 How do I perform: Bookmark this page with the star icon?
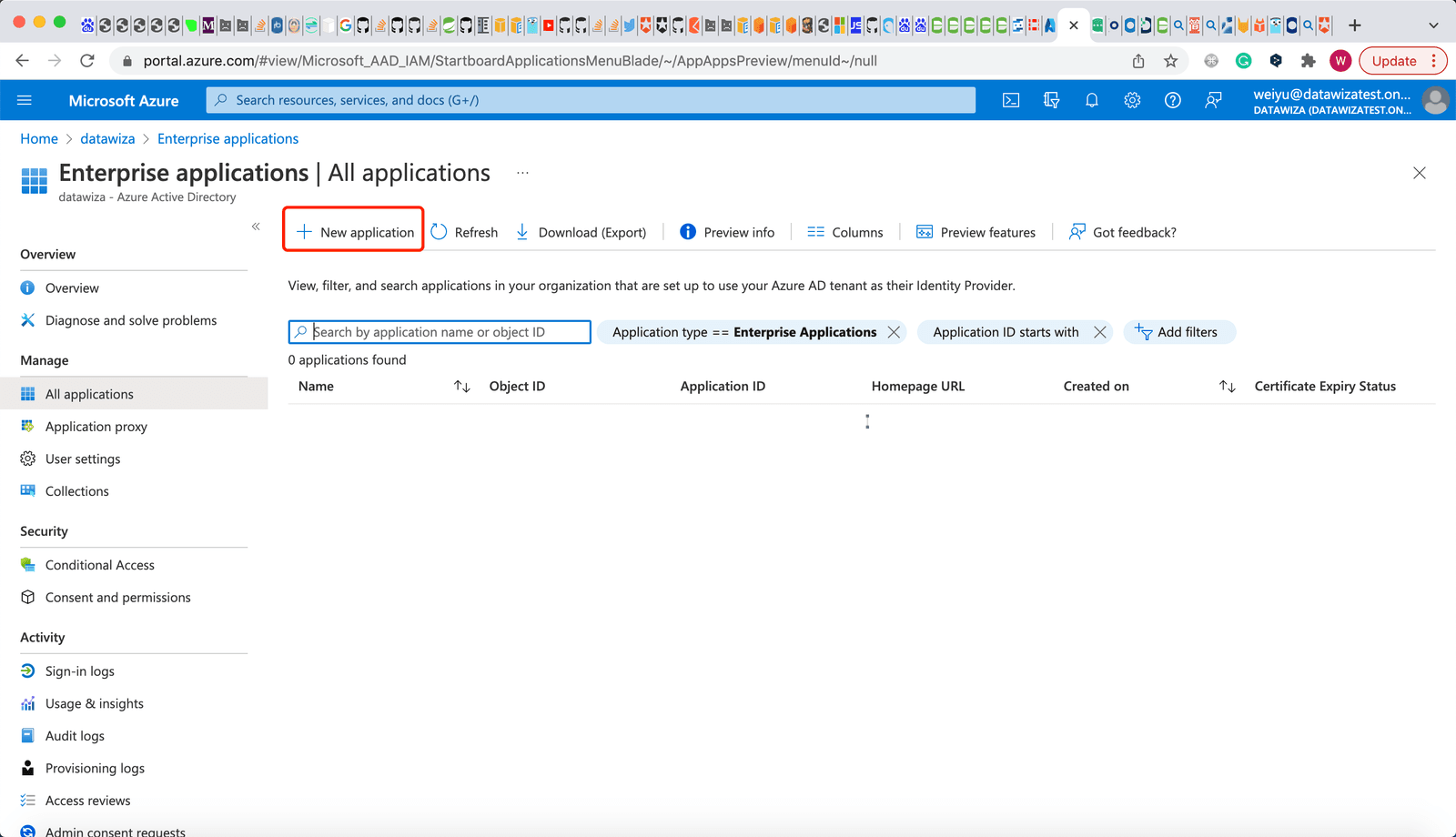[x=1171, y=61]
